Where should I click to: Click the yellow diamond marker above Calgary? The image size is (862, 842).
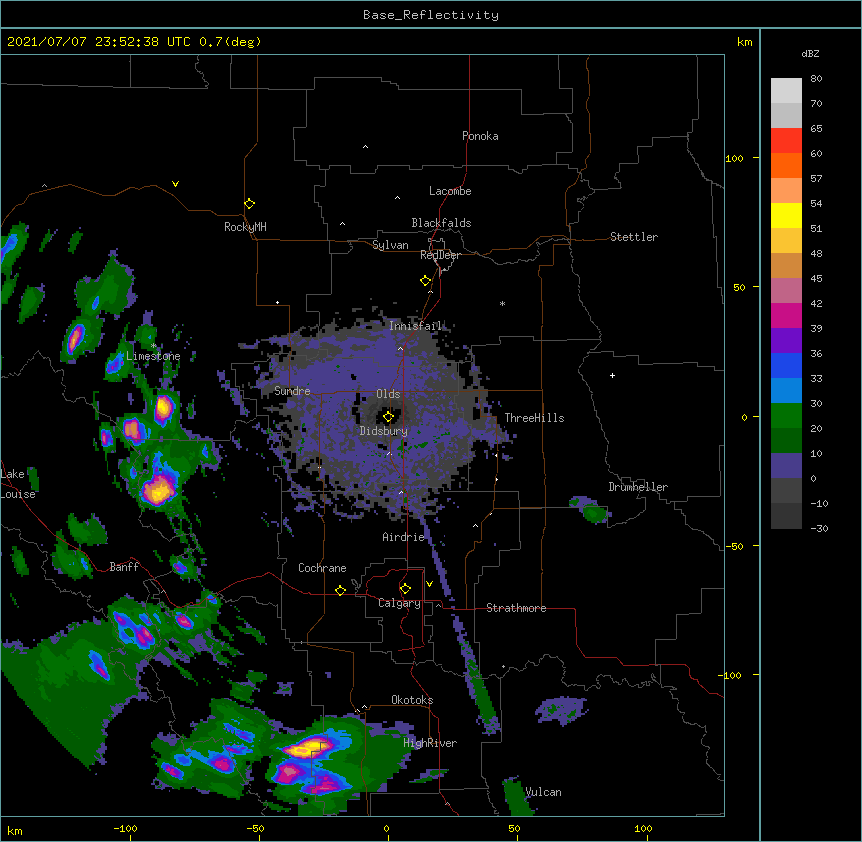pos(405,589)
